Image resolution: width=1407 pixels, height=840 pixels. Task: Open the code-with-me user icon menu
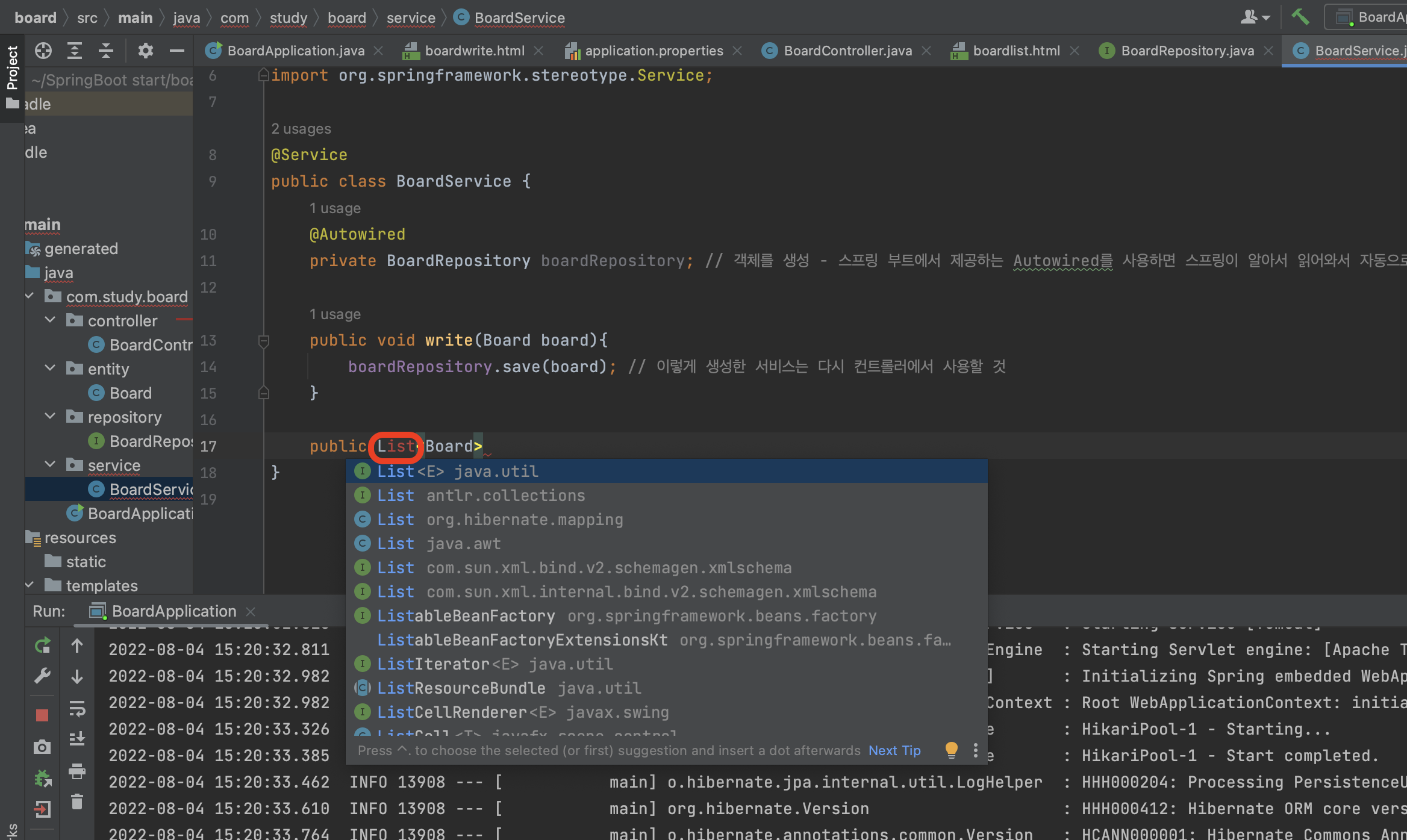click(1255, 17)
